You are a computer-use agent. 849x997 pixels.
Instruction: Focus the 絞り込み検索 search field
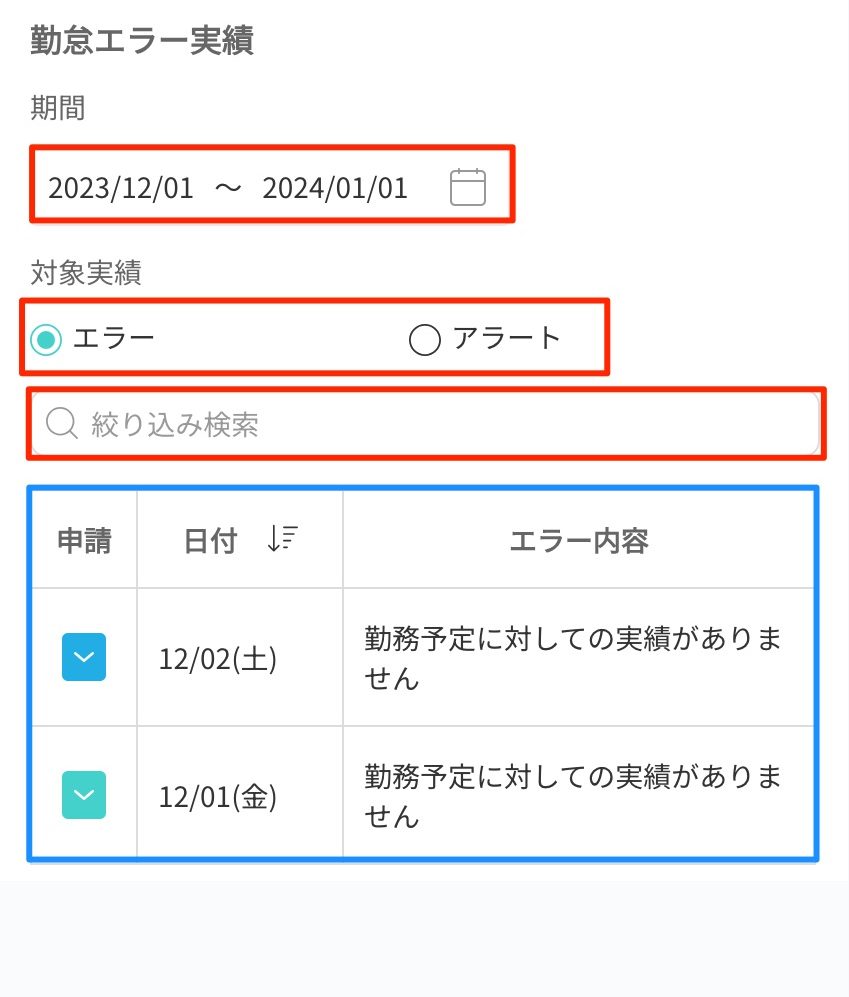(x=450, y=425)
